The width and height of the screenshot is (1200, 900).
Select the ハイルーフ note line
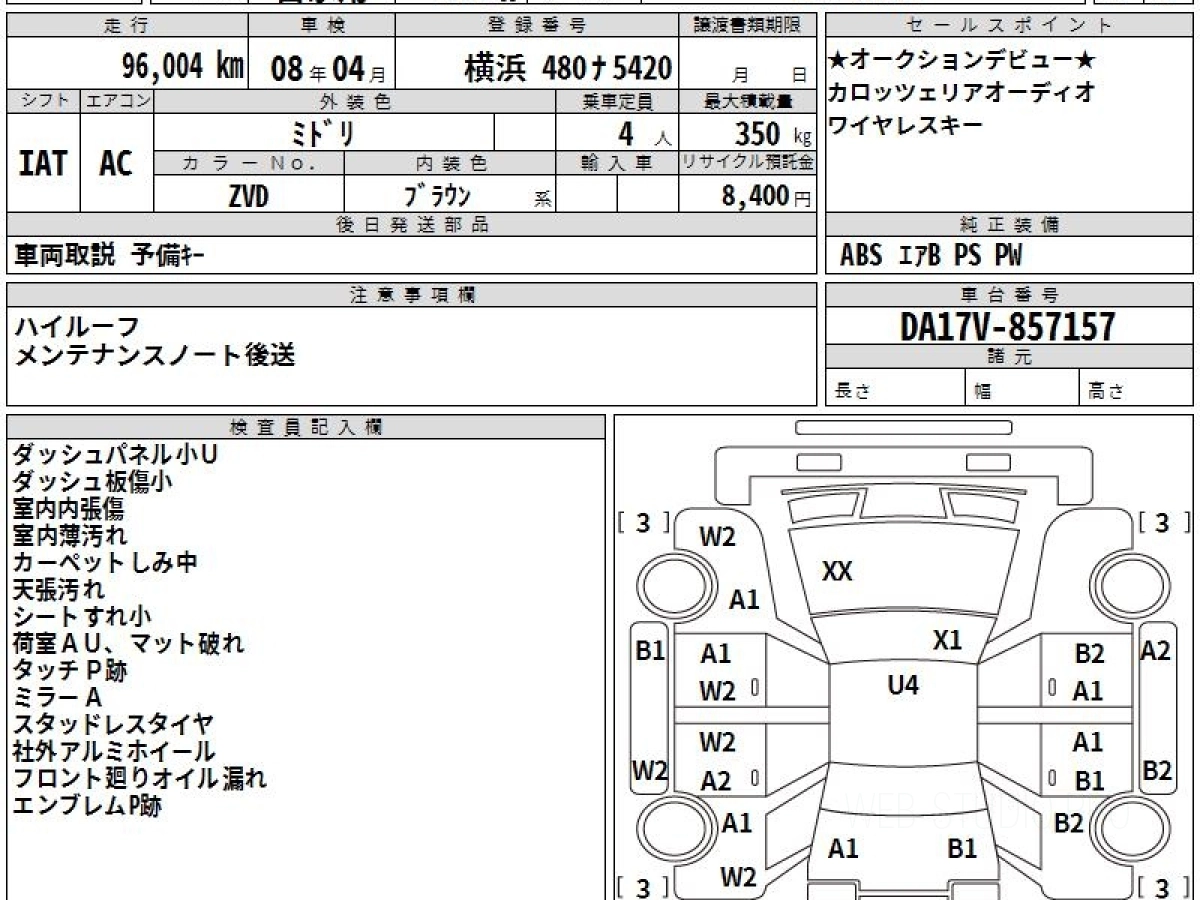pos(77,326)
